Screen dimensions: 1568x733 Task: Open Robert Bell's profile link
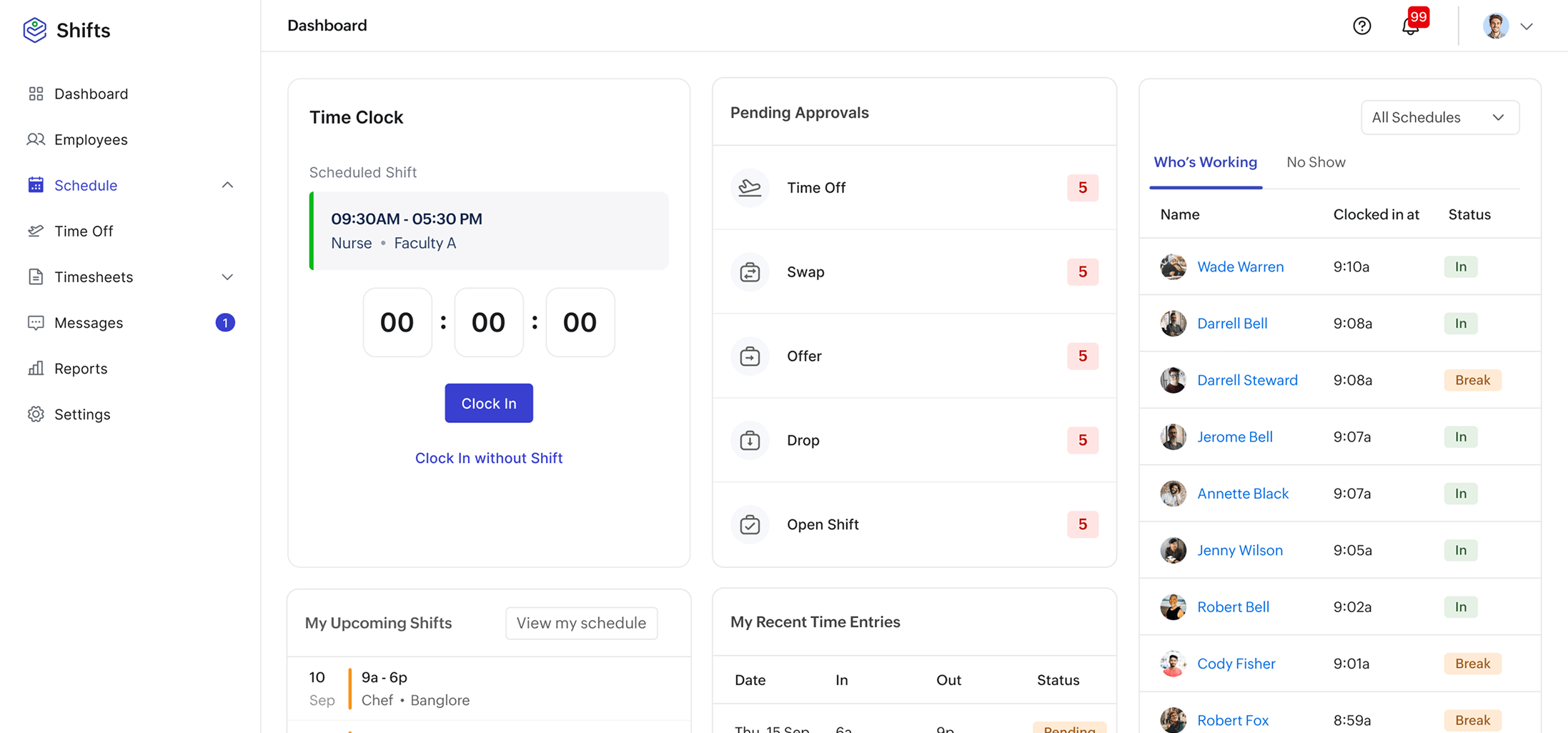coord(1233,607)
